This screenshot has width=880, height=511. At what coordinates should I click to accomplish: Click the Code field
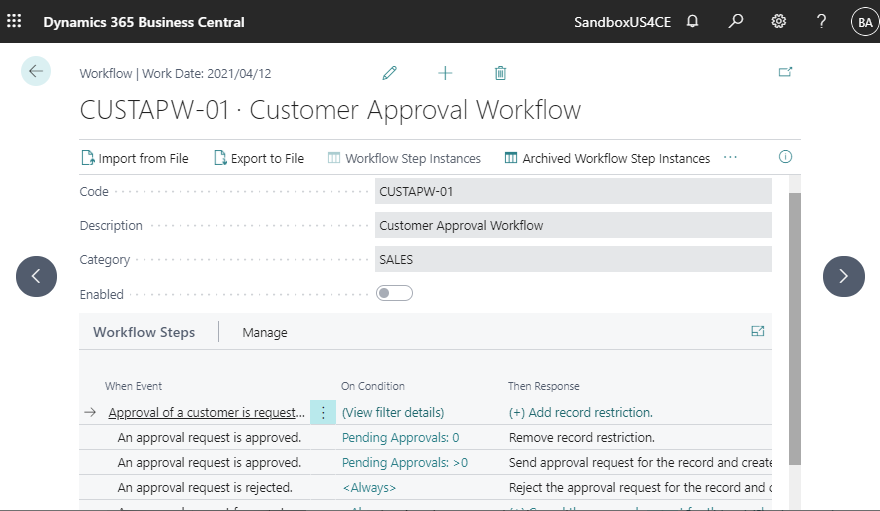573,191
